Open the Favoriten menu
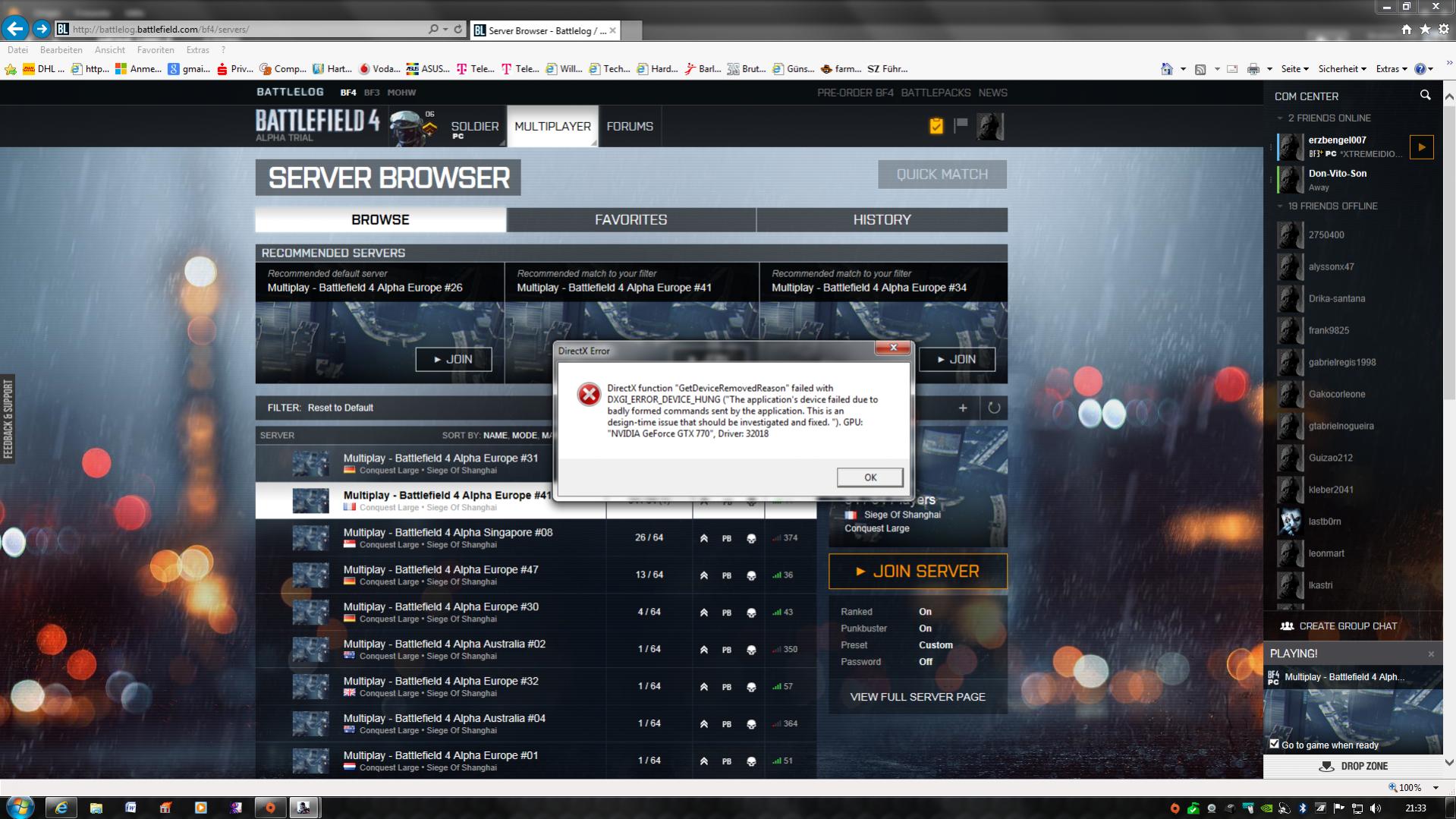The width and height of the screenshot is (1456, 819). point(156,50)
